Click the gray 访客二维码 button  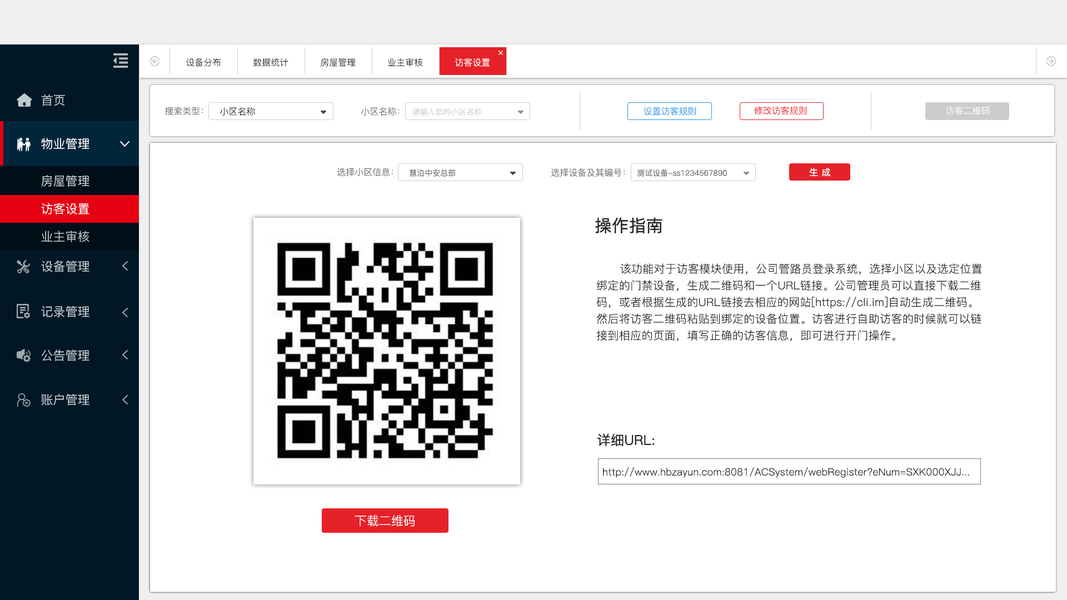click(967, 111)
